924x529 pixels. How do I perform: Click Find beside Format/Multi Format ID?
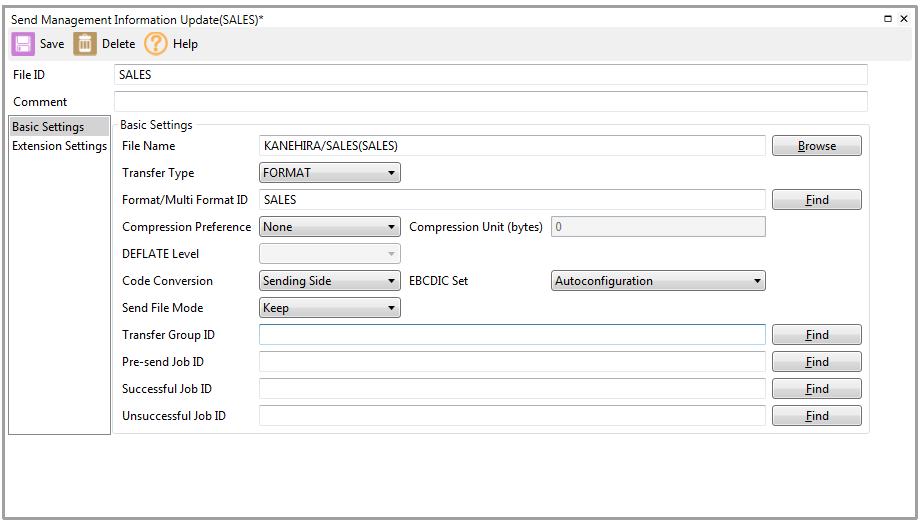click(816, 200)
